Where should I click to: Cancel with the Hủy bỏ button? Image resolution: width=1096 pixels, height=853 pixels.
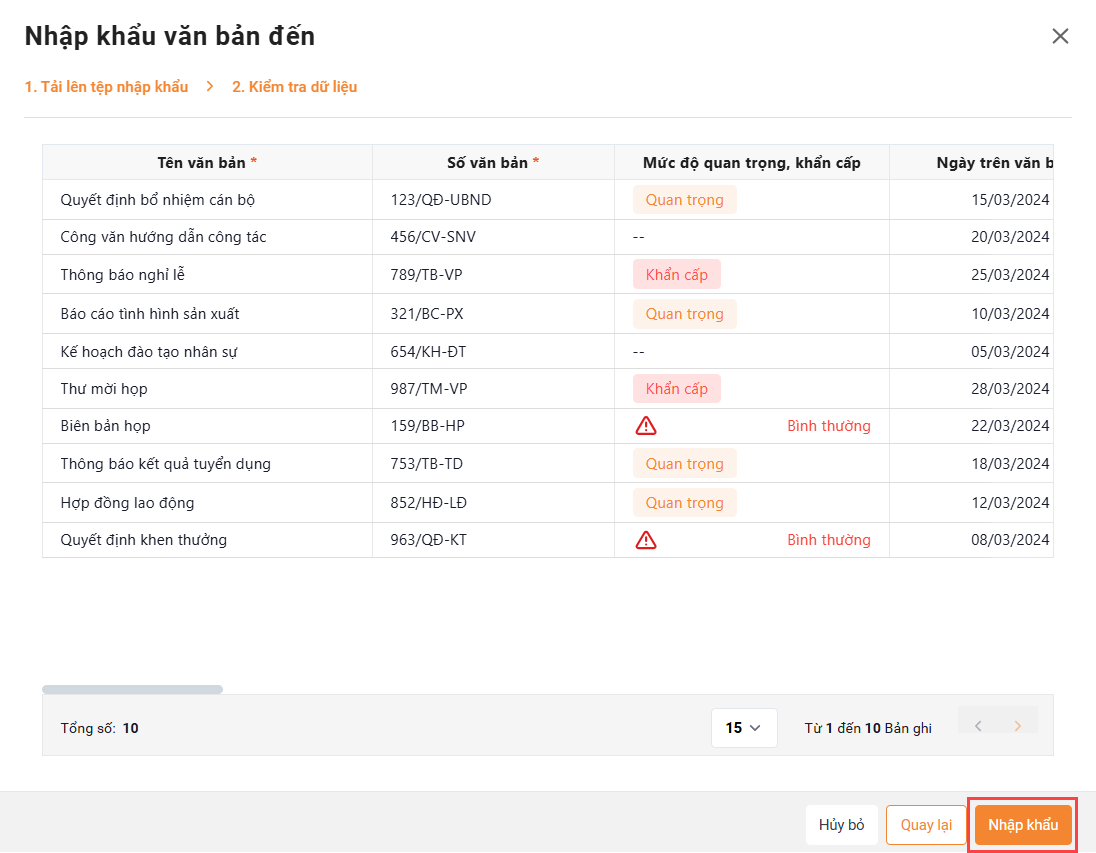[x=841, y=825]
